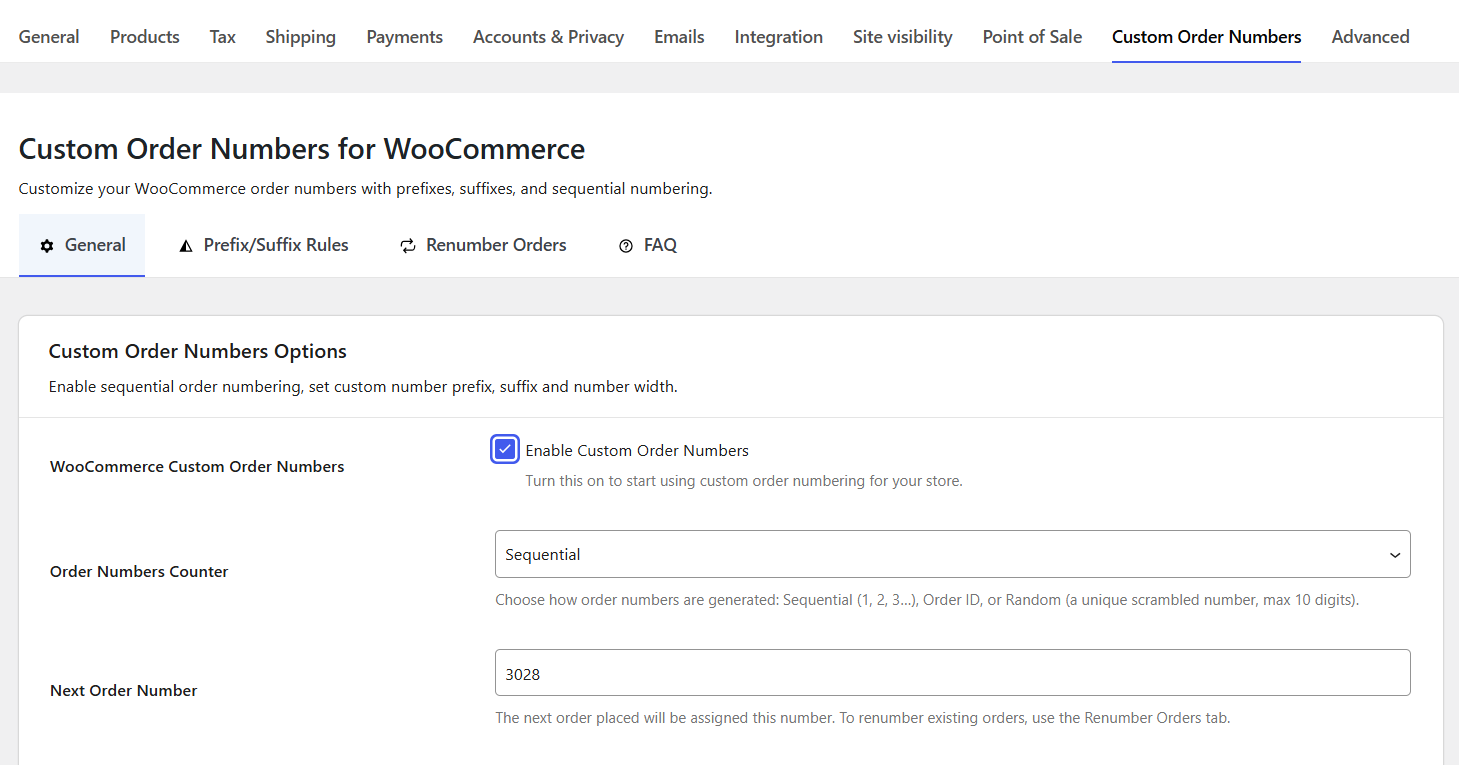The height and width of the screenshot is (765, 1459).
Task: Click the 'Choose how order numbers are generated' hint
Action: click(x=927, y=601)
